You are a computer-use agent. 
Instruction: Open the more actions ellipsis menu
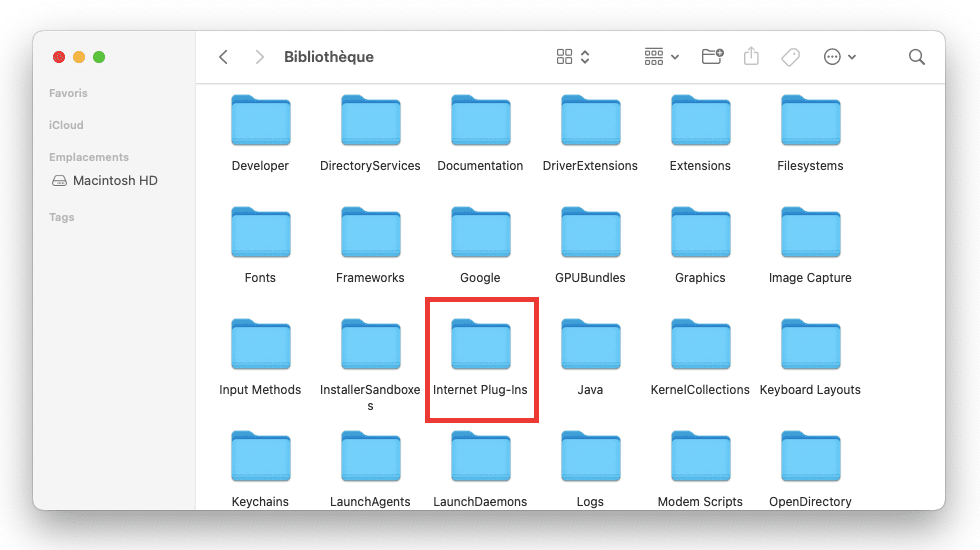[x=839, y=57]
